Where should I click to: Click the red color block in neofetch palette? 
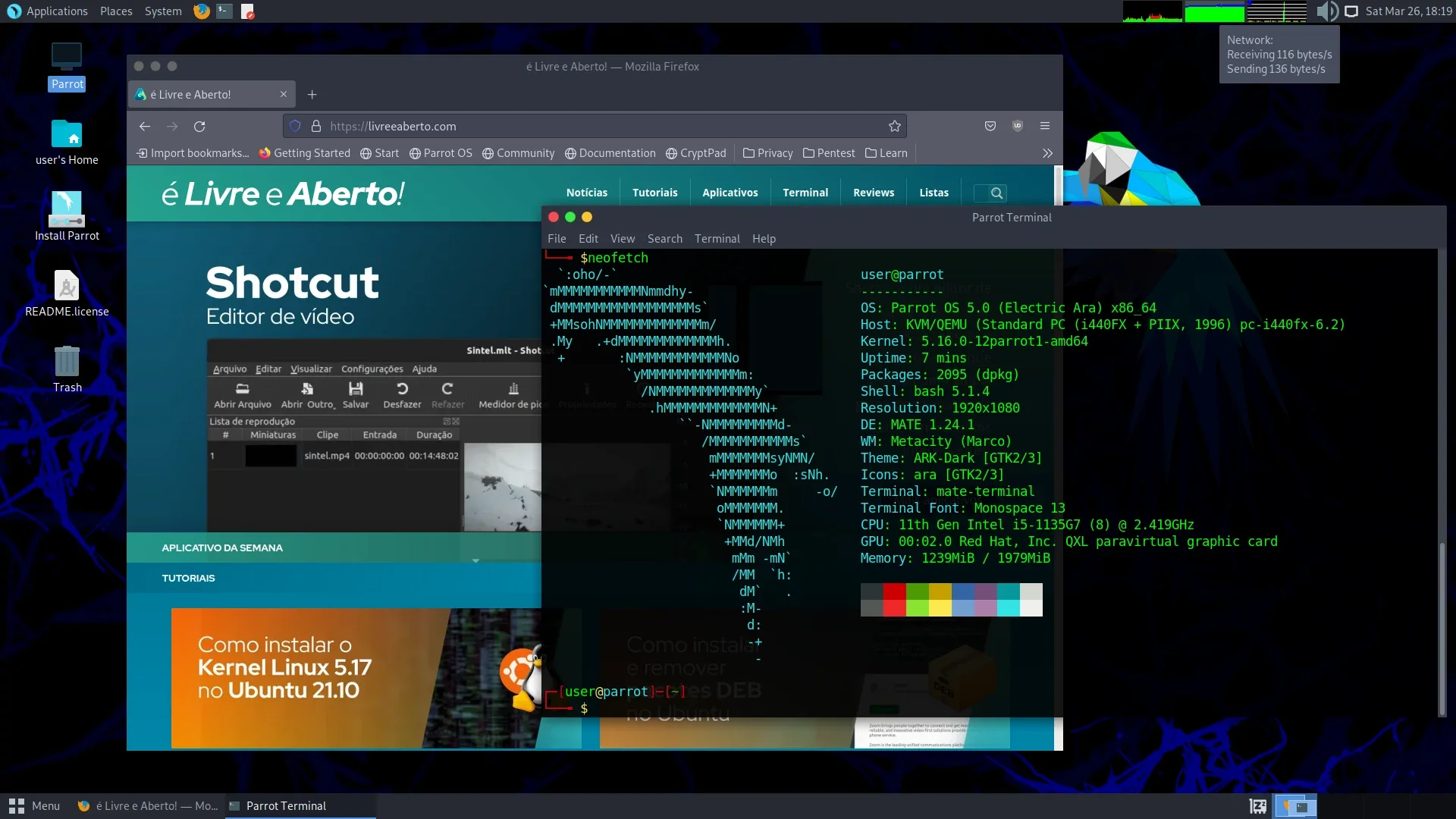tap(895, 600)
